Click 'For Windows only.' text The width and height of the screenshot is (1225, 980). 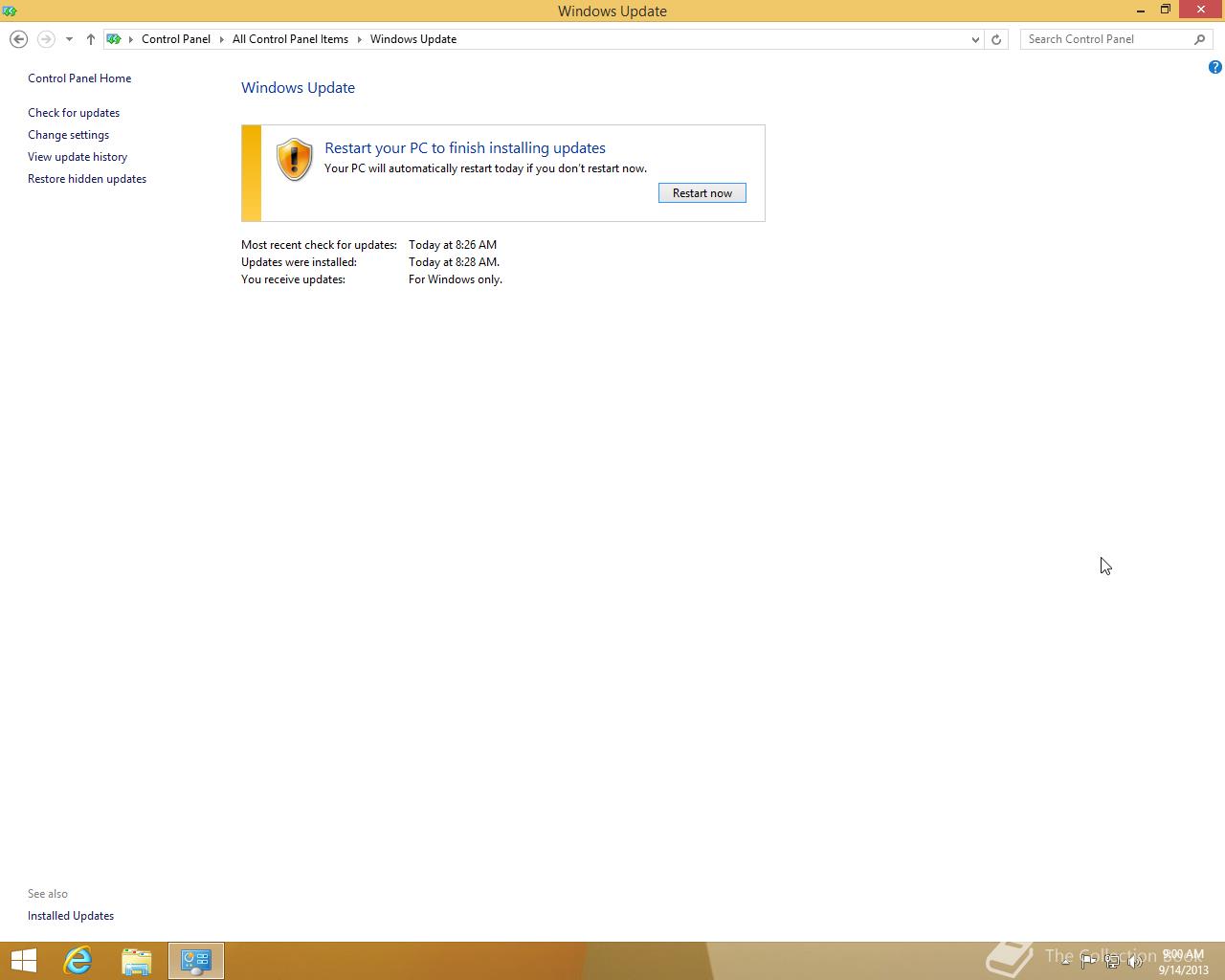[456, 279]
